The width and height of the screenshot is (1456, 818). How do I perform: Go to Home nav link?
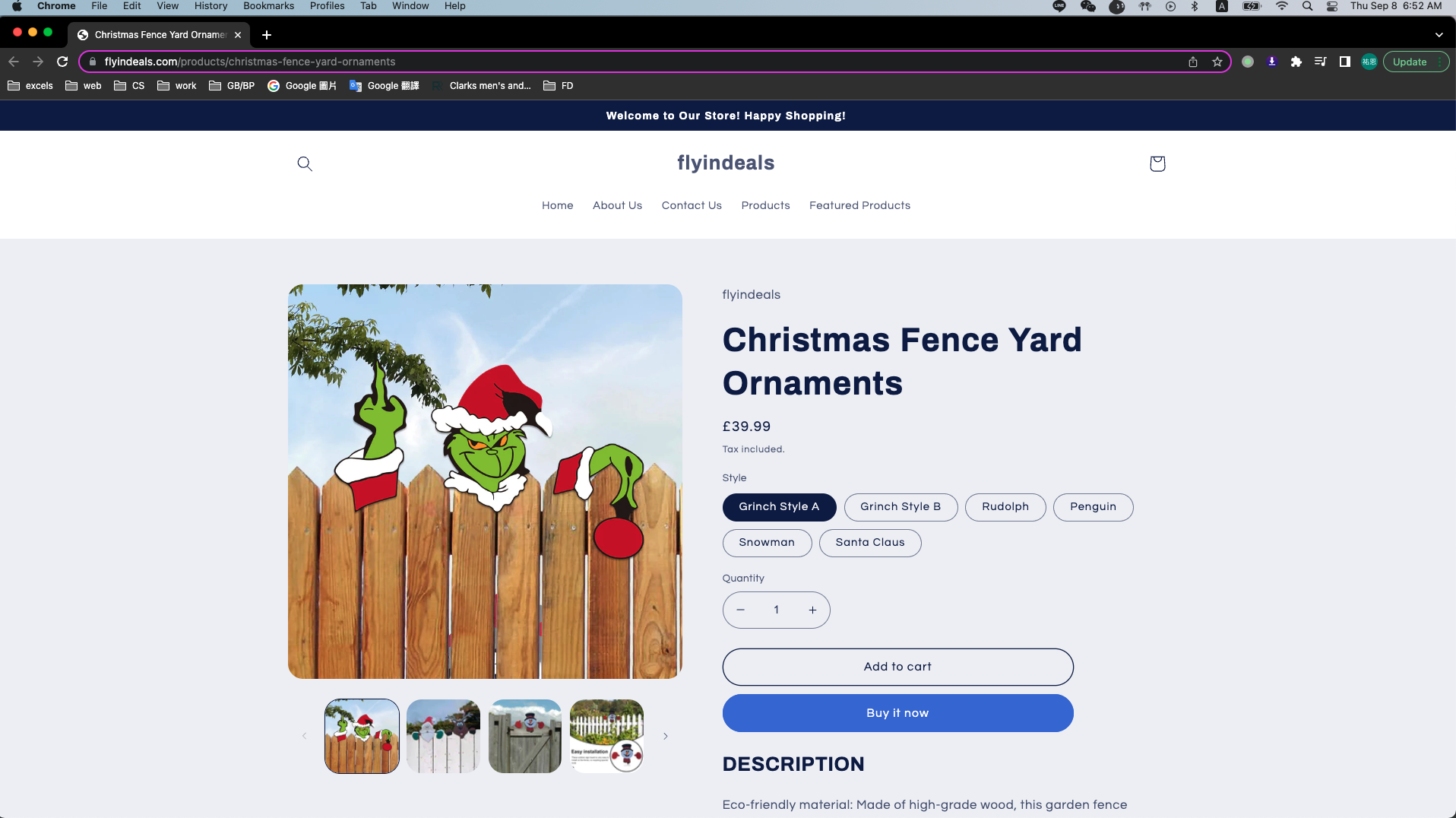pos(558,205)
